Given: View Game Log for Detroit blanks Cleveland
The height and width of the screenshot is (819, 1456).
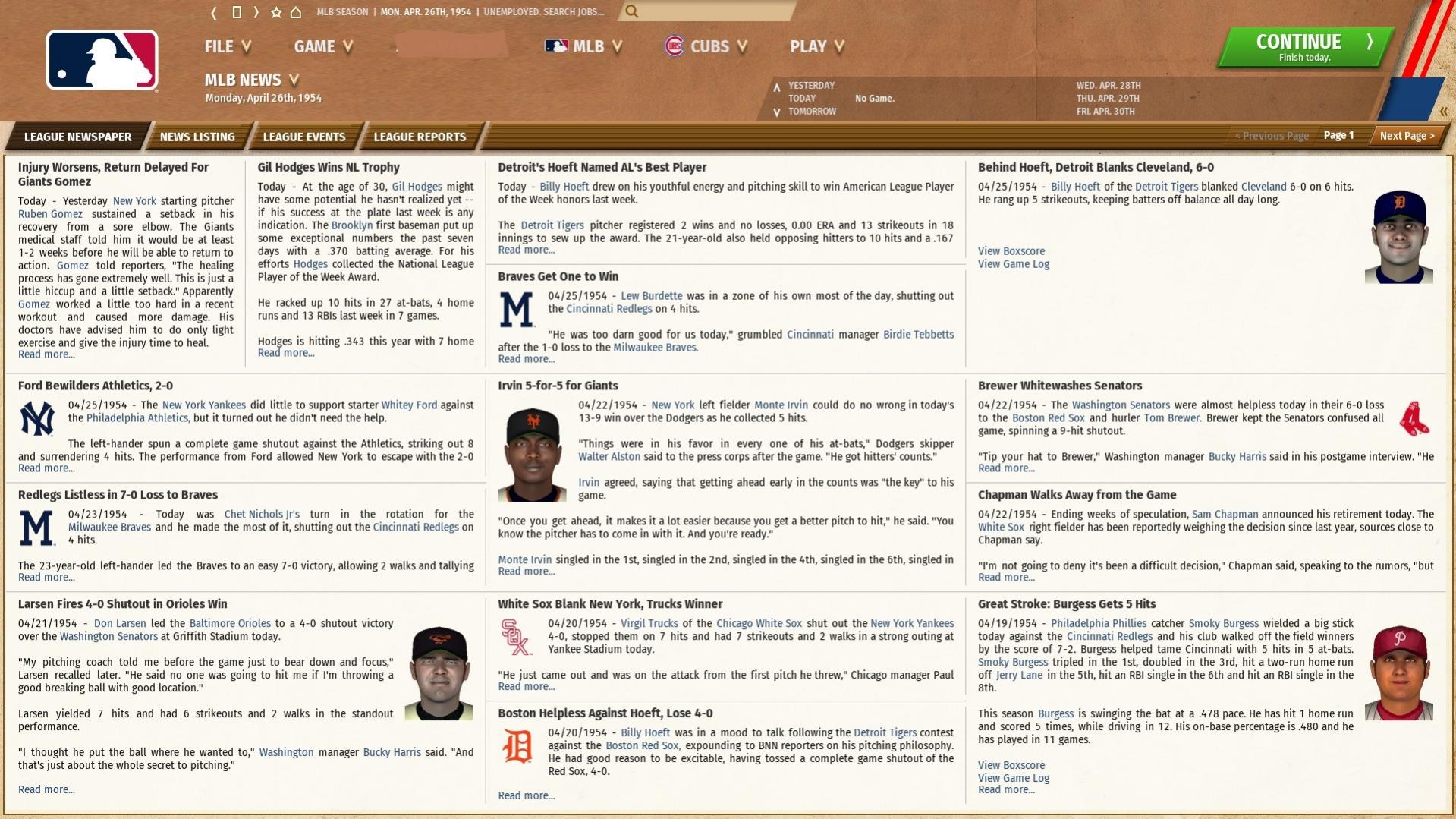Looking at the screenshot, I should [x=1013, y=264].
